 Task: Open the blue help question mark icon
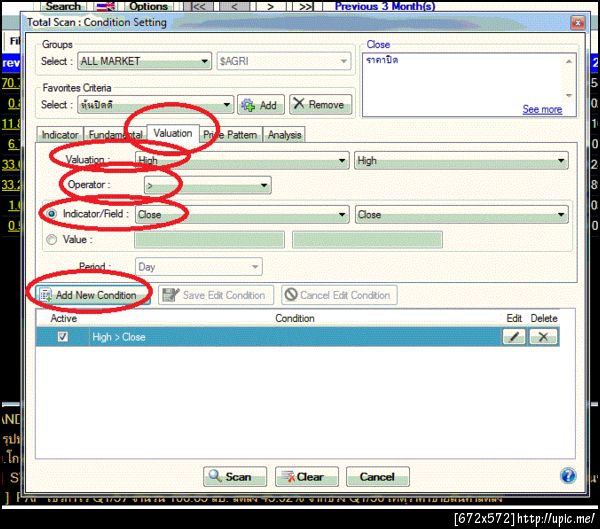[568, 476]
